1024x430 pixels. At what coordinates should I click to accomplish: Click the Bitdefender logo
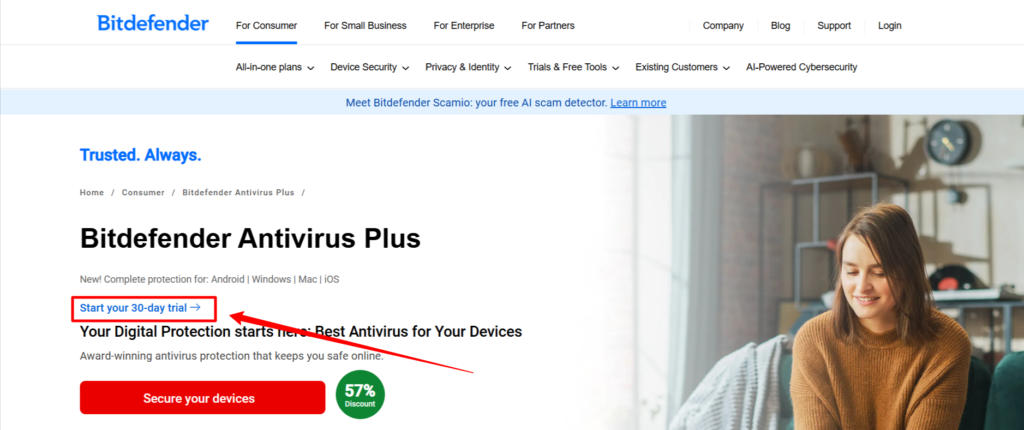(x=153, y=24)
